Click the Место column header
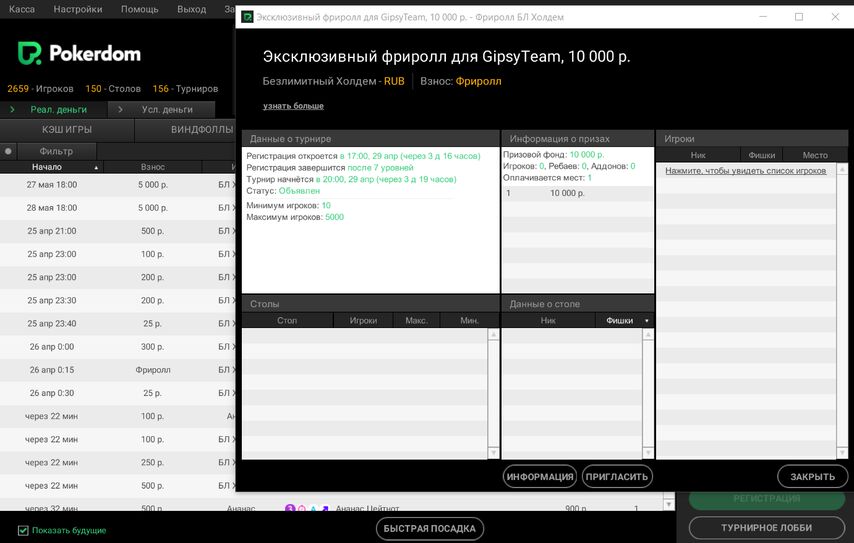The image size is (854, 543). pyautogui.click(x=815, y=155)
